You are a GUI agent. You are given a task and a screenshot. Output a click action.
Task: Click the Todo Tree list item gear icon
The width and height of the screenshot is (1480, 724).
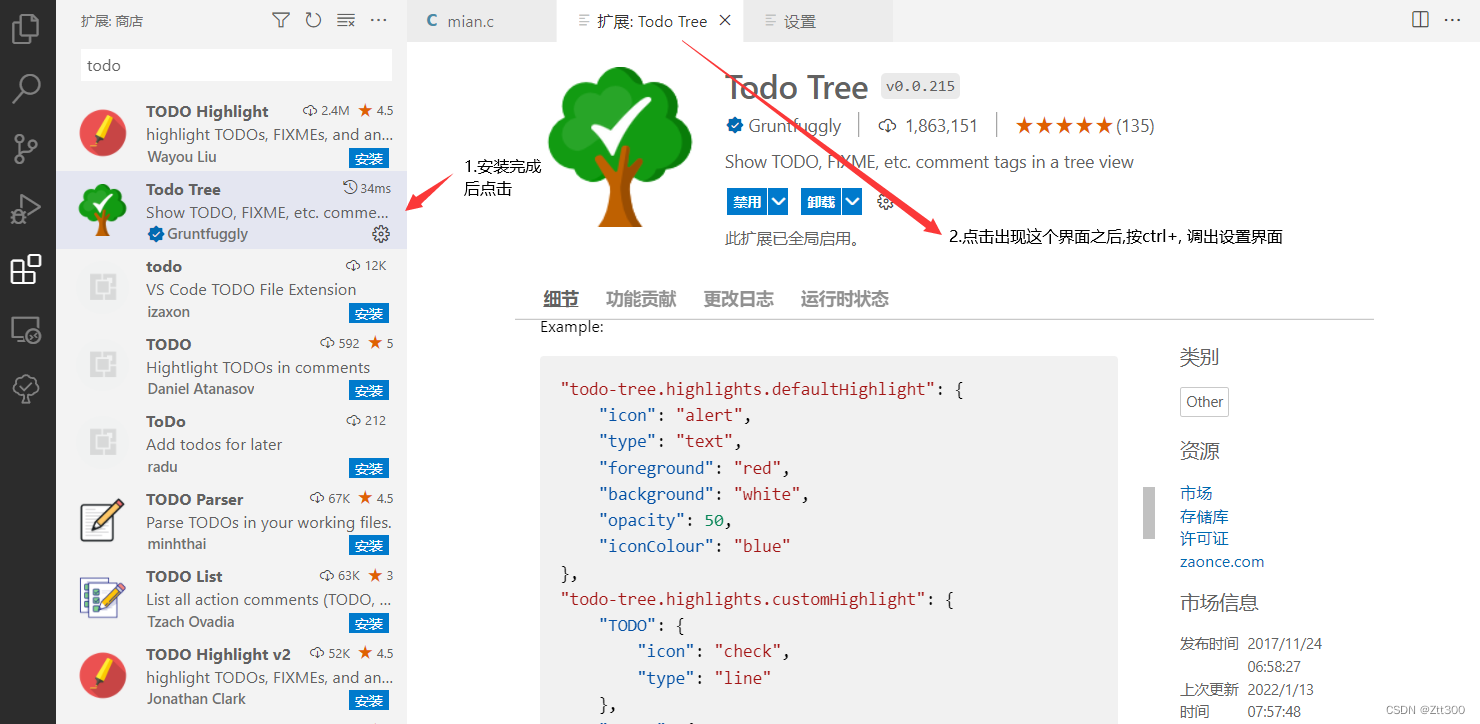tap(381, 234)
